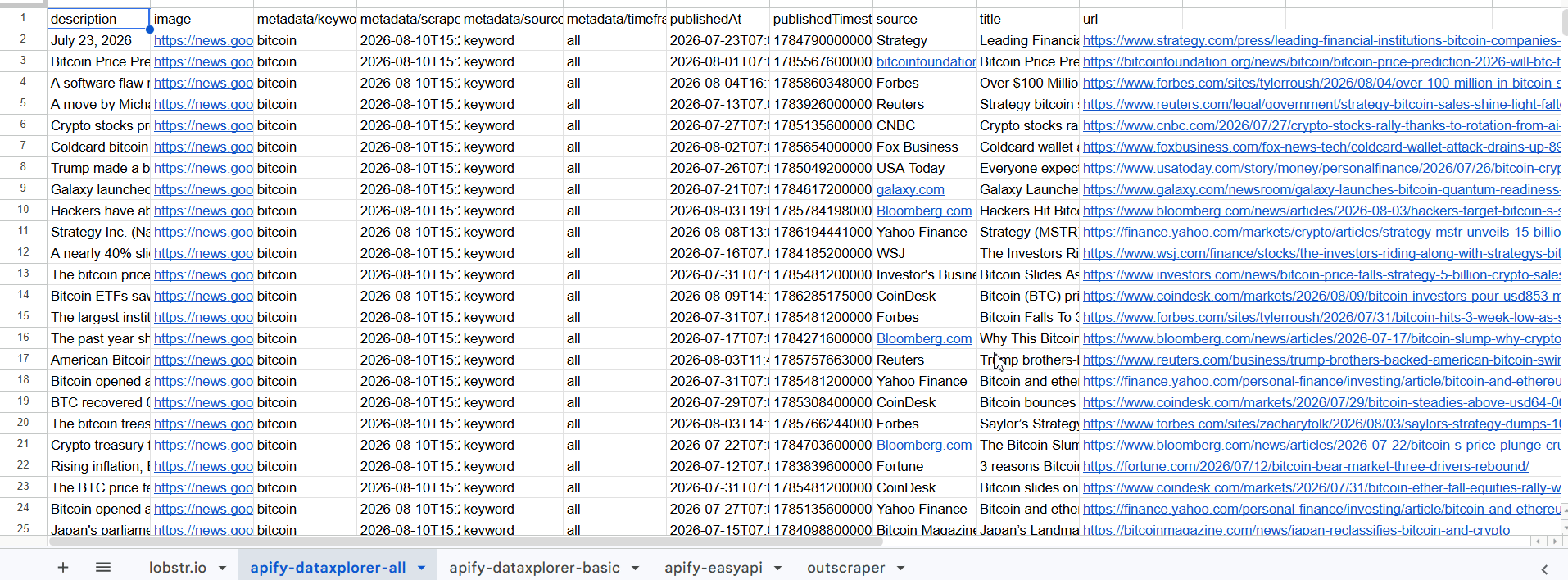Click the Bloomberg.com source link in row 16

tap(924, 338)
